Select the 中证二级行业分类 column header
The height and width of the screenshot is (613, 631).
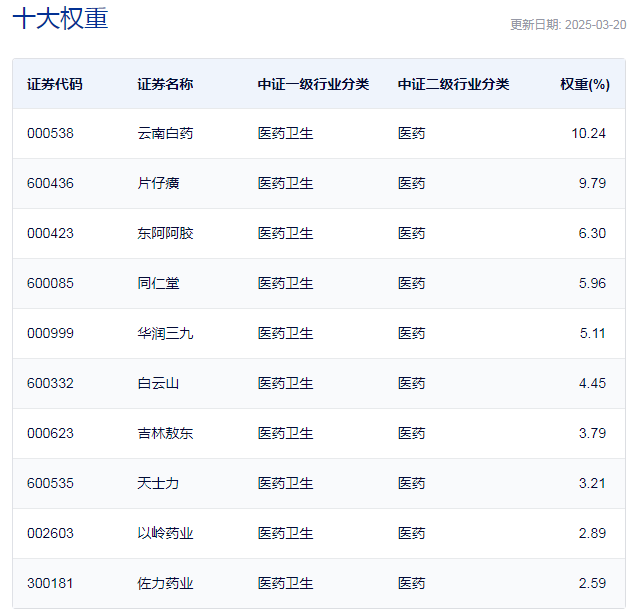[x=453, y=84]
